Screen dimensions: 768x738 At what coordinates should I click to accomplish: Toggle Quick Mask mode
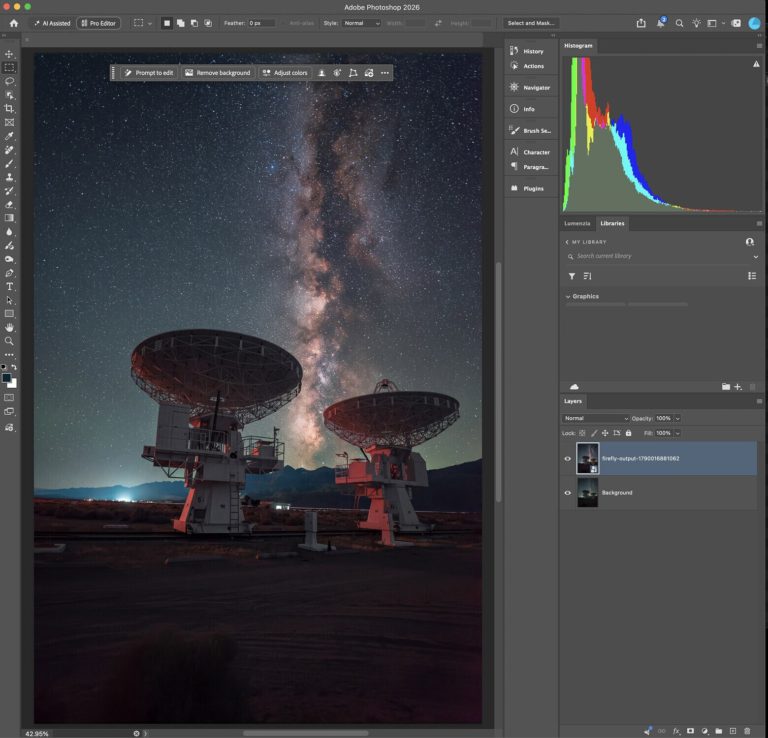click(x=9, y=398)
